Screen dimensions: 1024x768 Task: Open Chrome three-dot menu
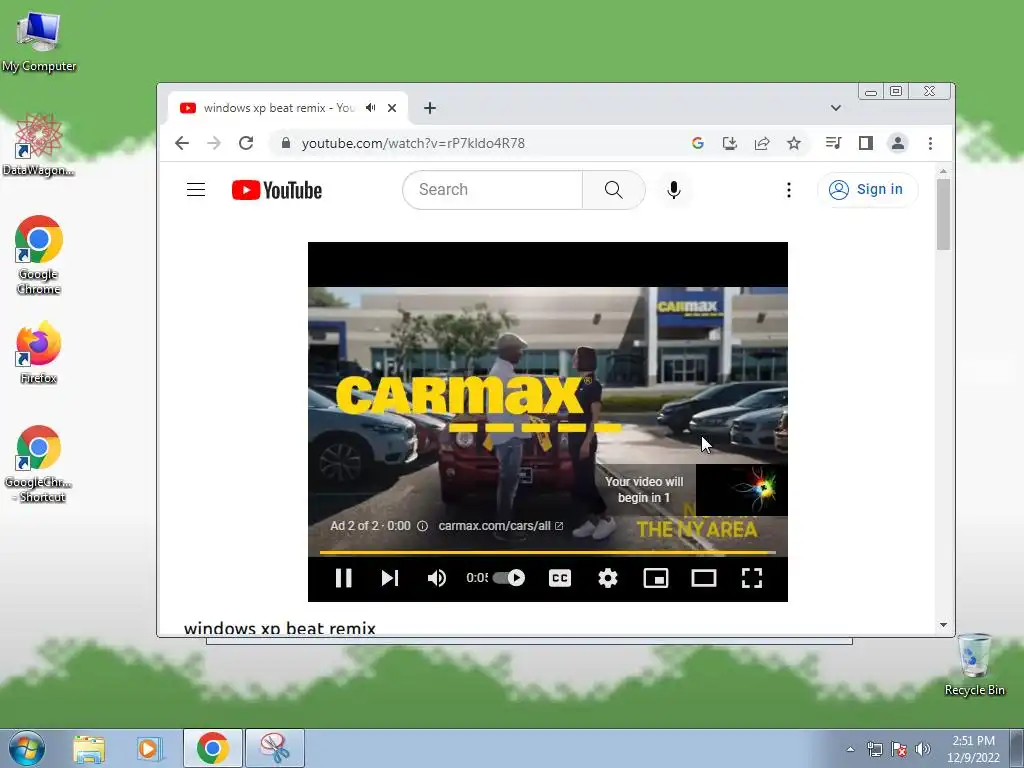930,143
